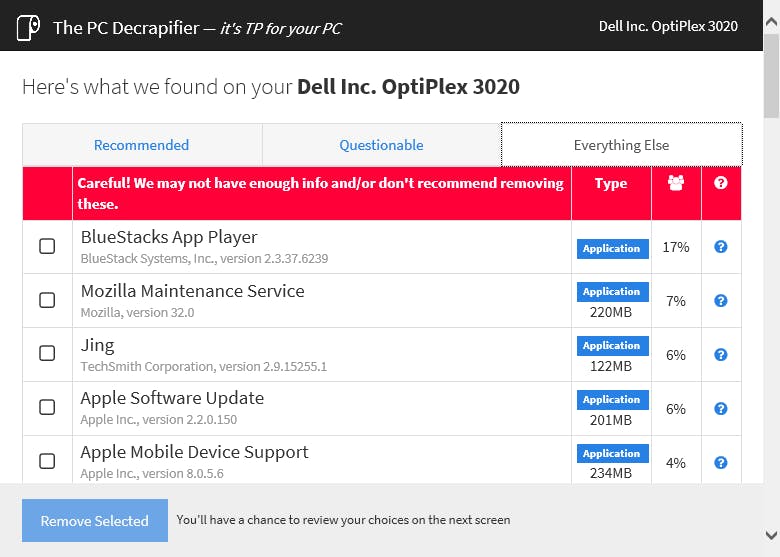Viewport: 780px width, 557px height.
Task: Click the Type column header
Action: (611, 183)
